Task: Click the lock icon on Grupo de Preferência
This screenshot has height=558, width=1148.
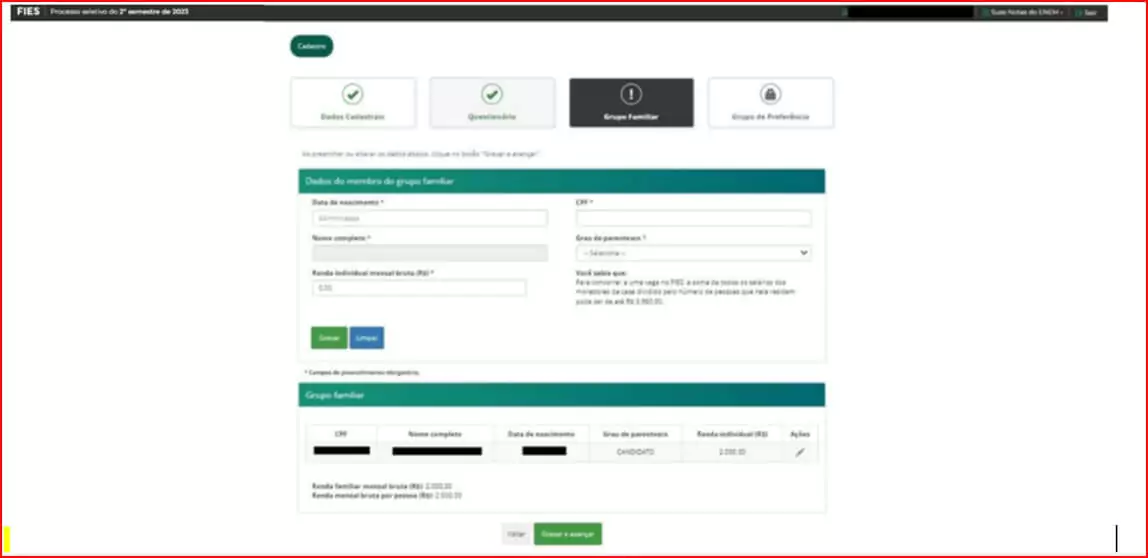Action: 770,94
